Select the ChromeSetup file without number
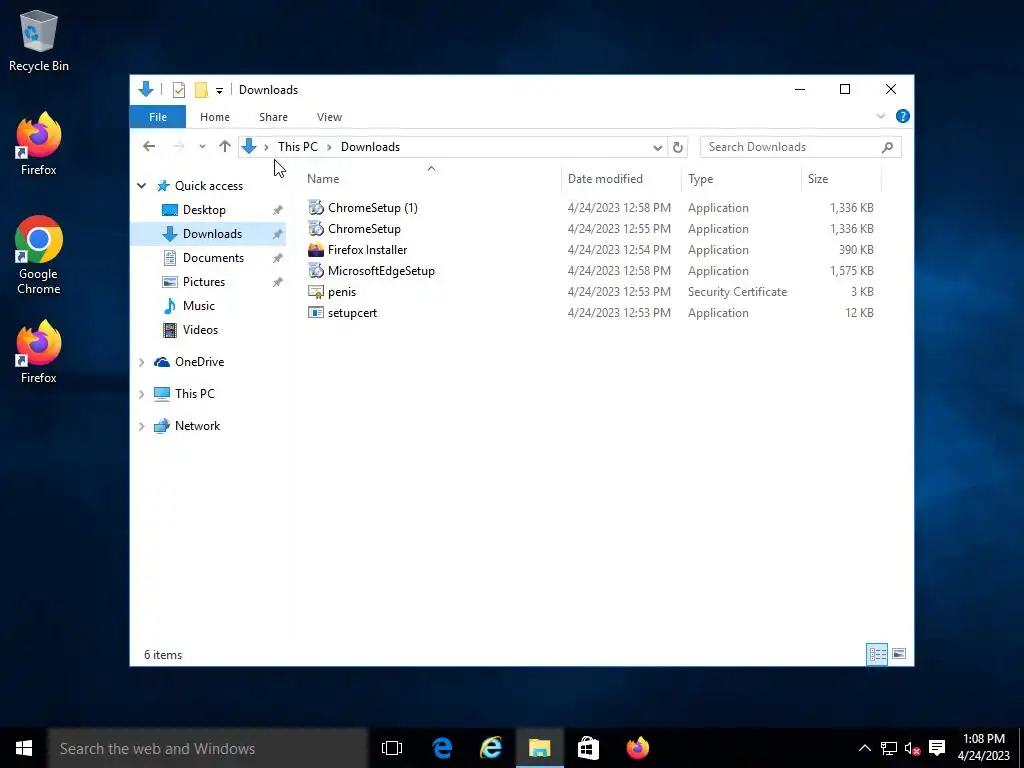Viewport: 1024px width, 768px height. point(364,229)
